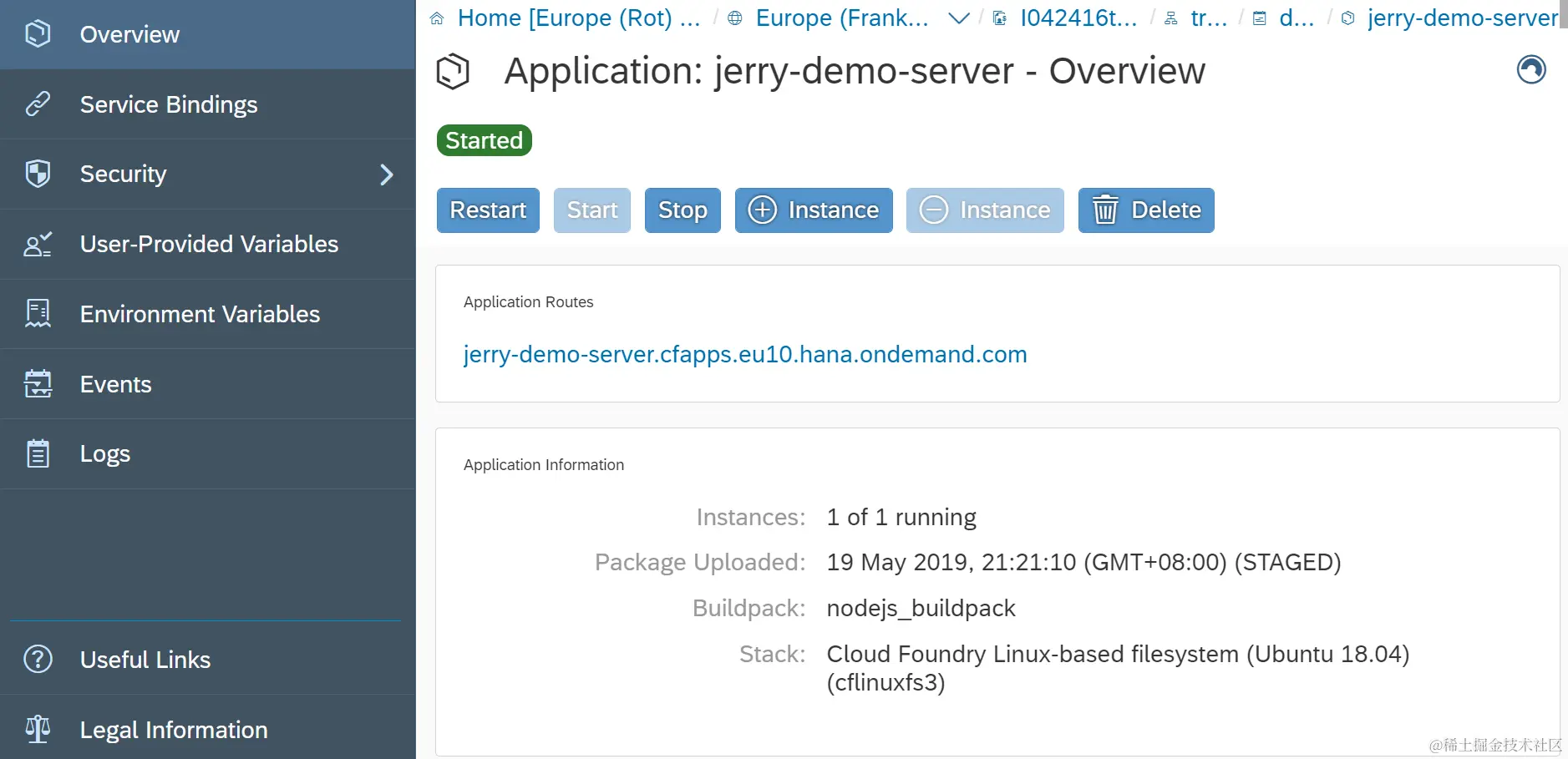Expand the Security submenu chevron

387,174
